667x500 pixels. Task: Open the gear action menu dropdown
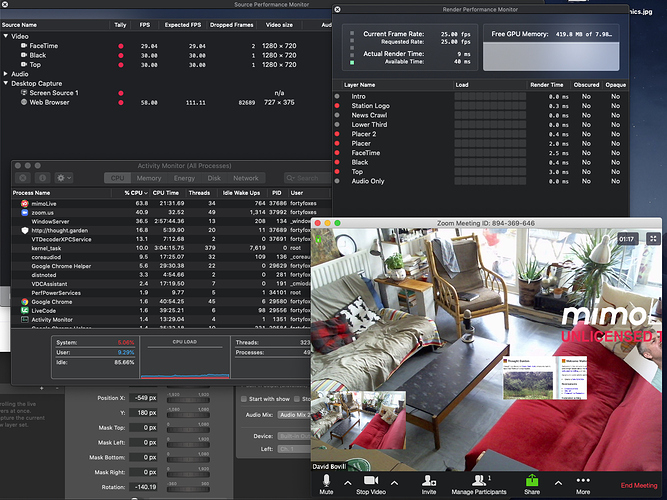click(64, 178)
